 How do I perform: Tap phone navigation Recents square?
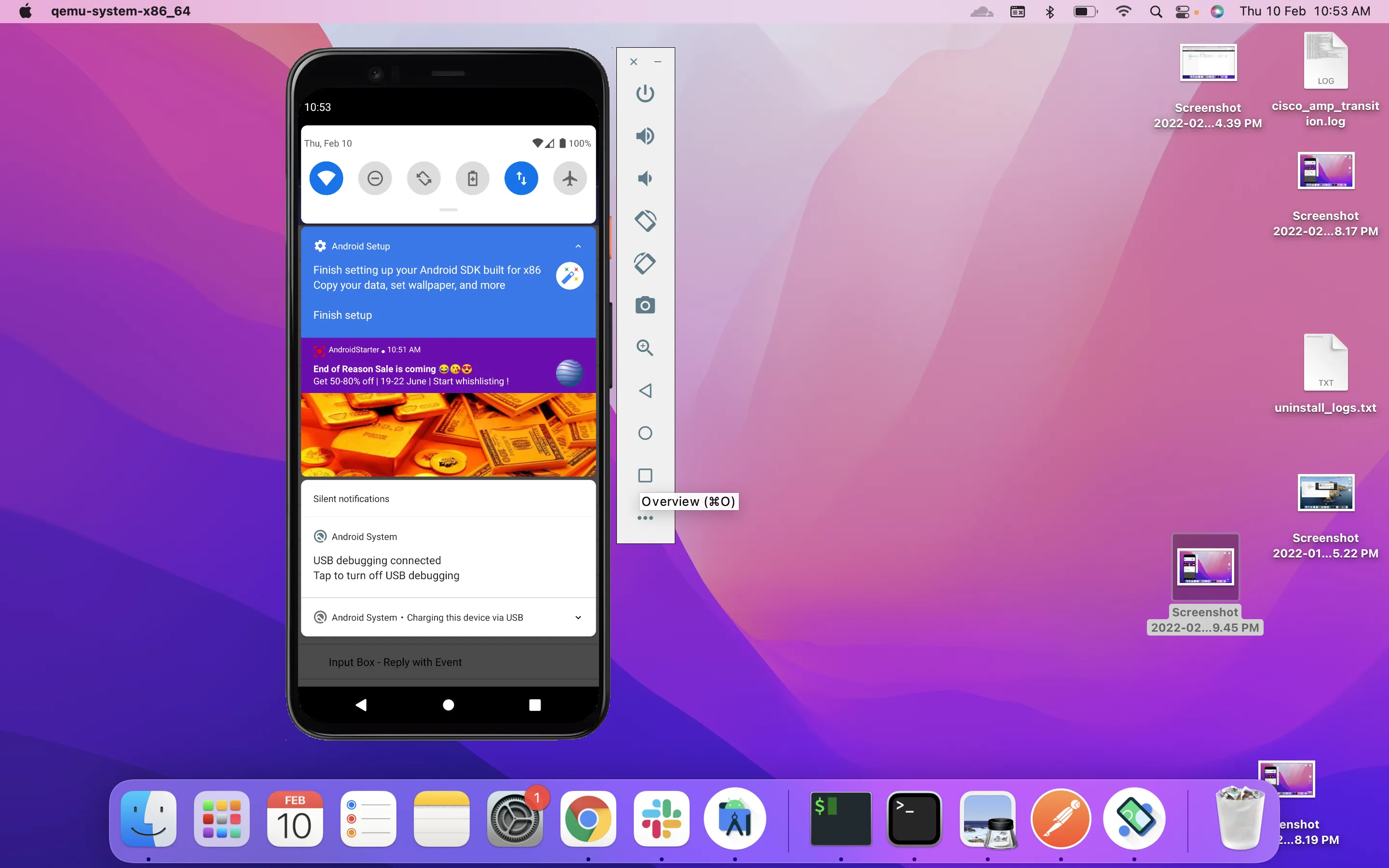click(x=535, y=705)
